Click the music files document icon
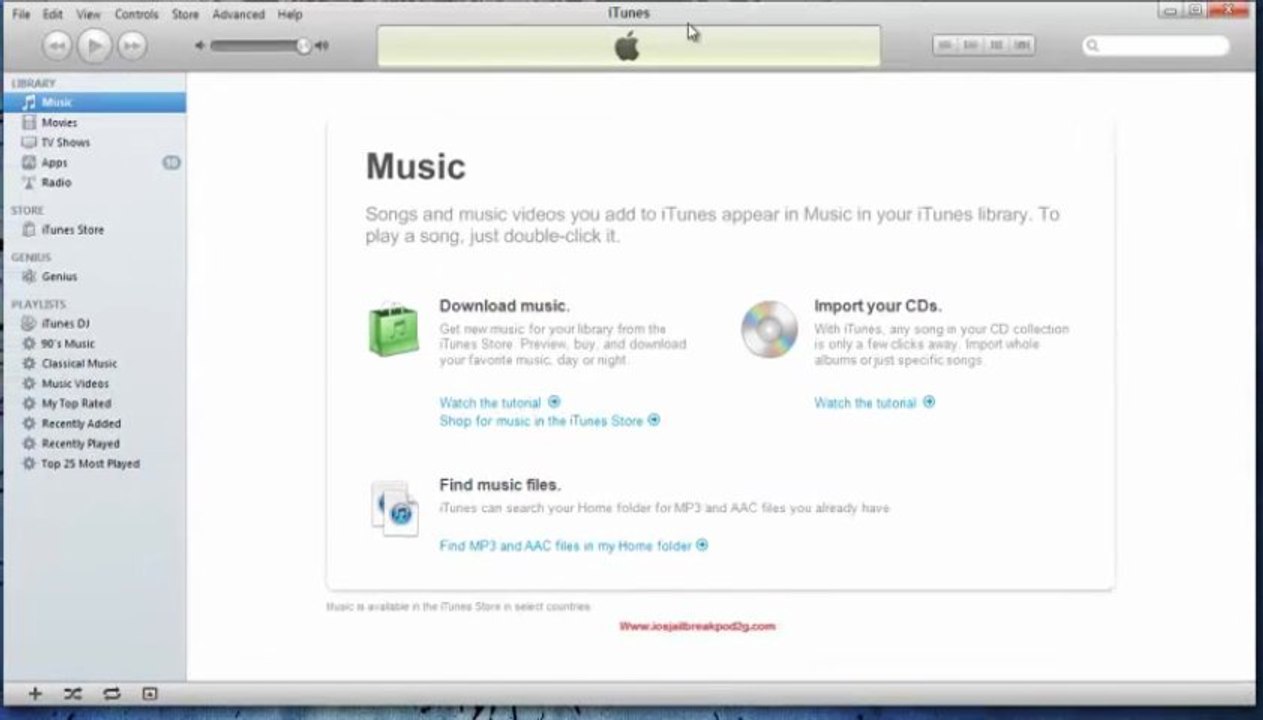Screen dimensions: 1263x720 click(394, 508)
